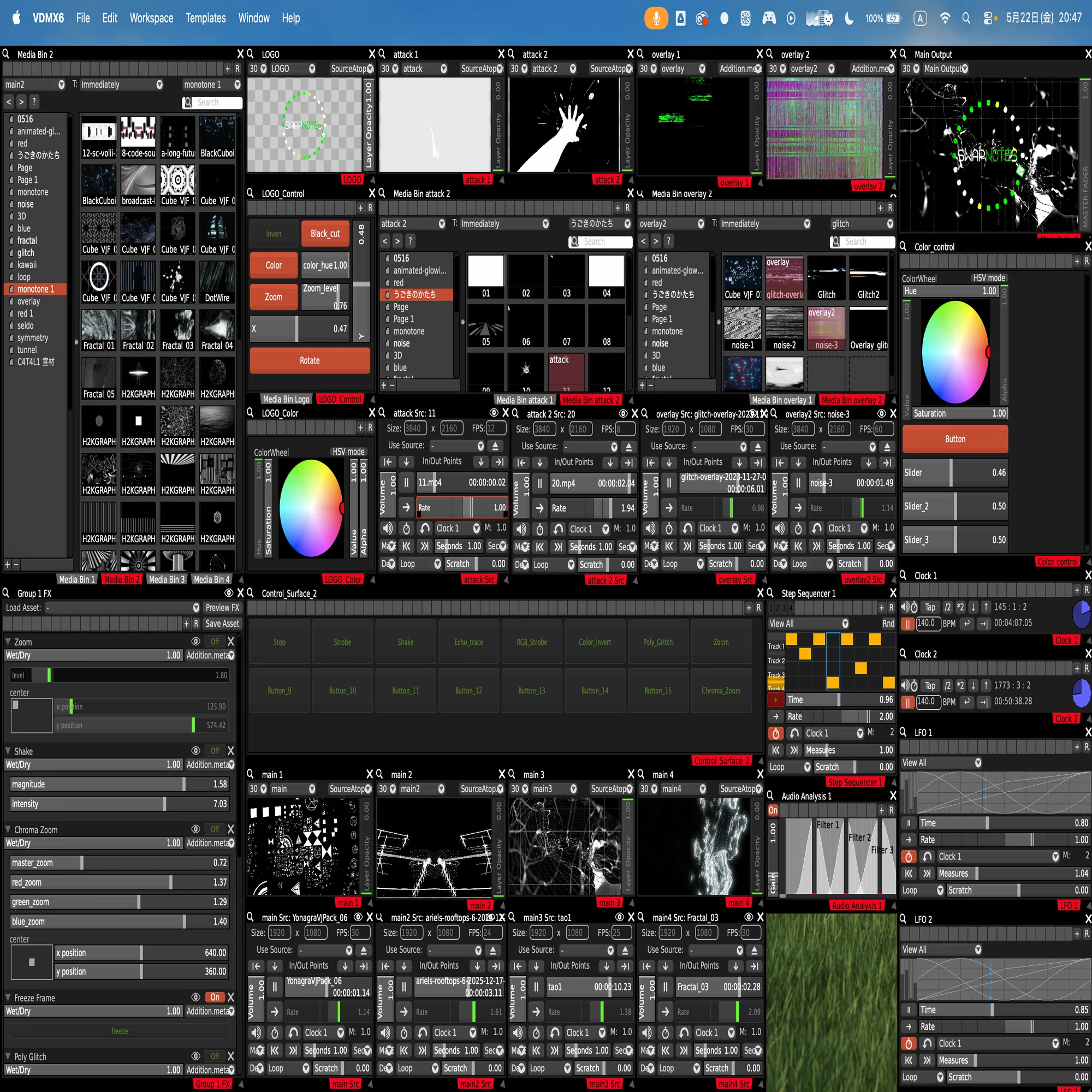
Task: Pause playback in attack Src panel
Action: click(x=406, y=482)
